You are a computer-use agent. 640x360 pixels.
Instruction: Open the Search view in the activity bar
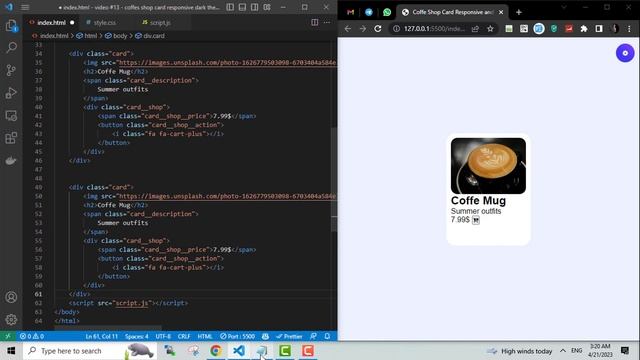11,48
